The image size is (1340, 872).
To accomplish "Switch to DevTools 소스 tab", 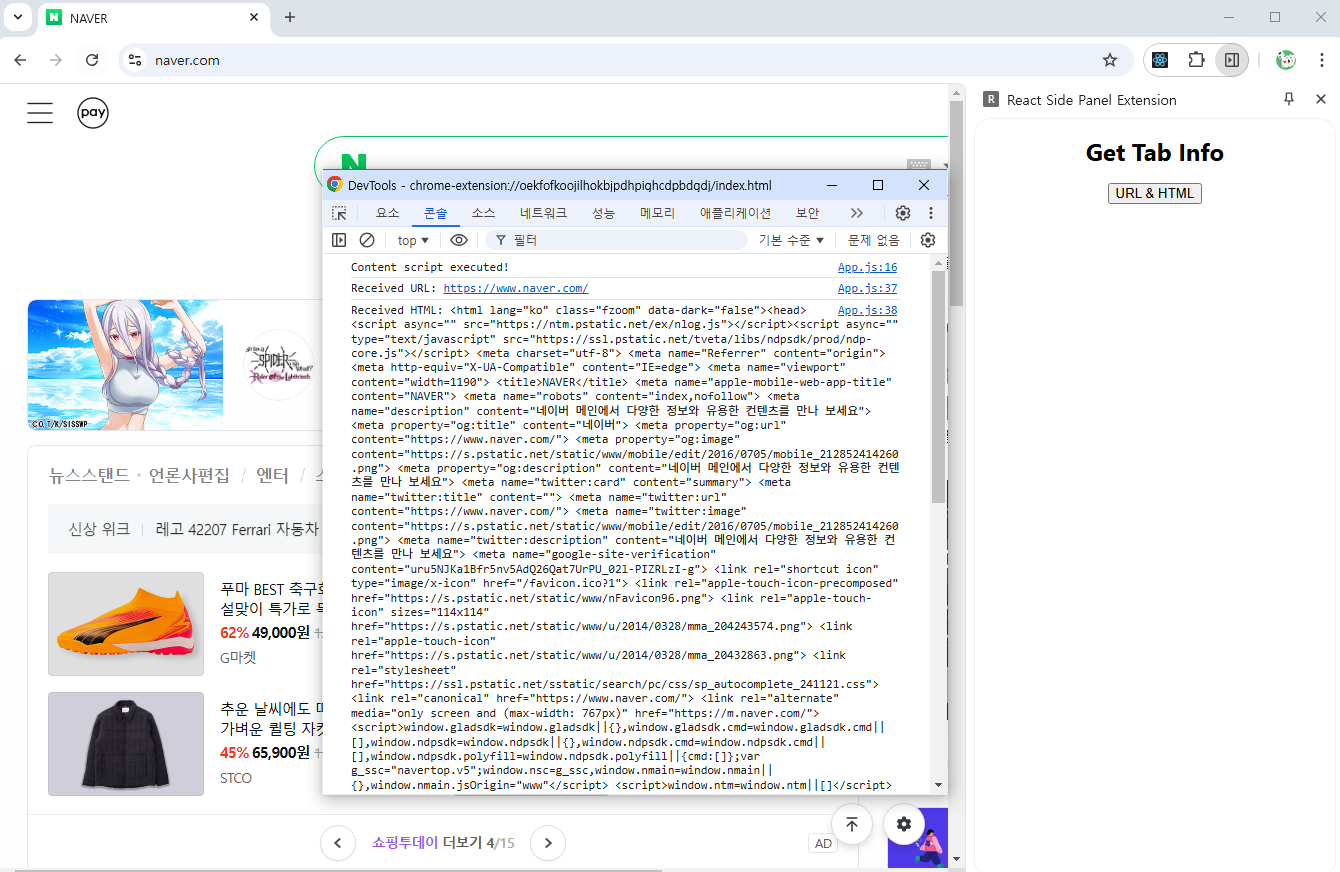I will click(x=484, y=213).
